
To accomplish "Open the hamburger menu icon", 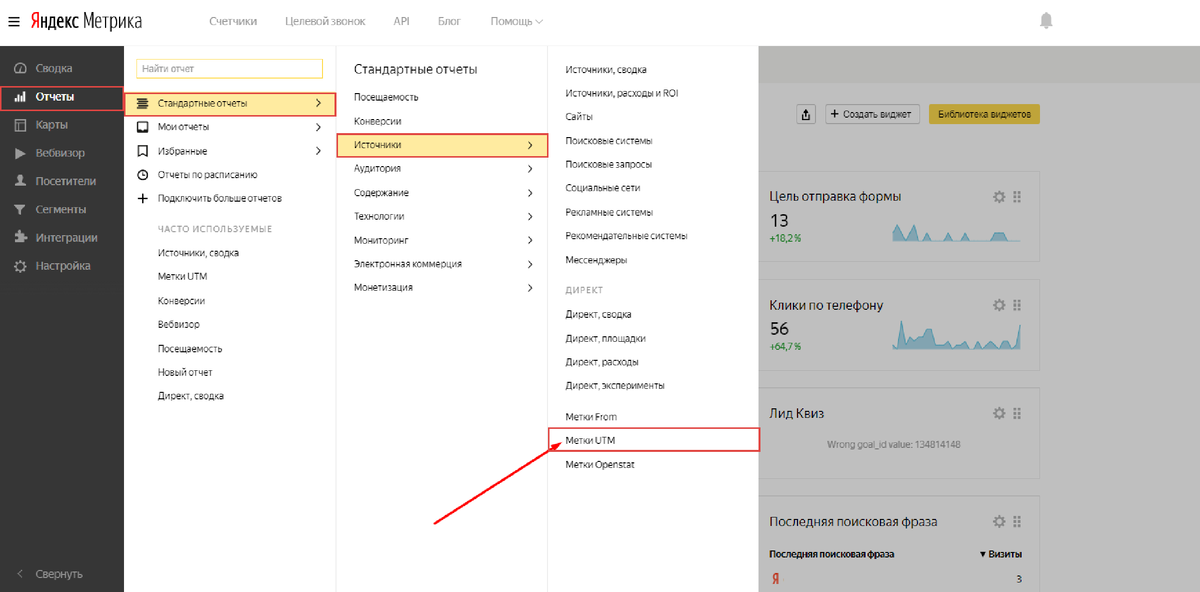I will pyautogui.click(x=14, y=21).
